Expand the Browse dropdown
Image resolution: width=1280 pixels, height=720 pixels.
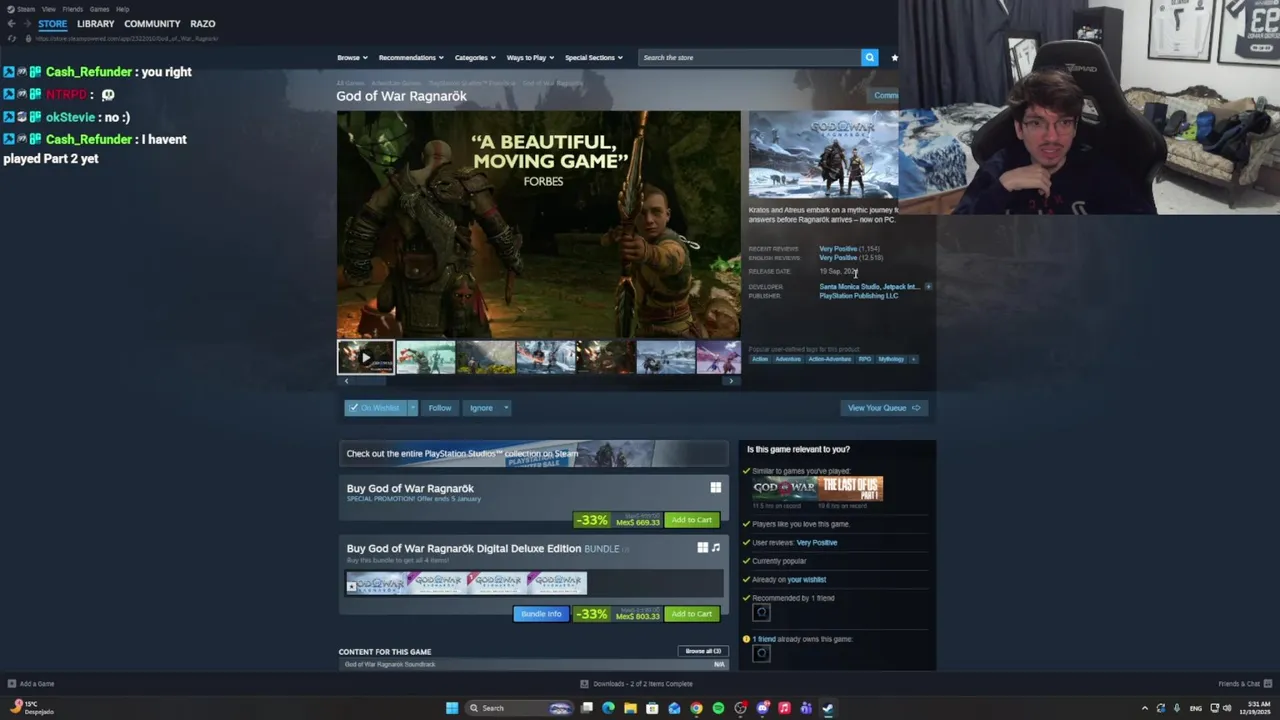[352, 58]
